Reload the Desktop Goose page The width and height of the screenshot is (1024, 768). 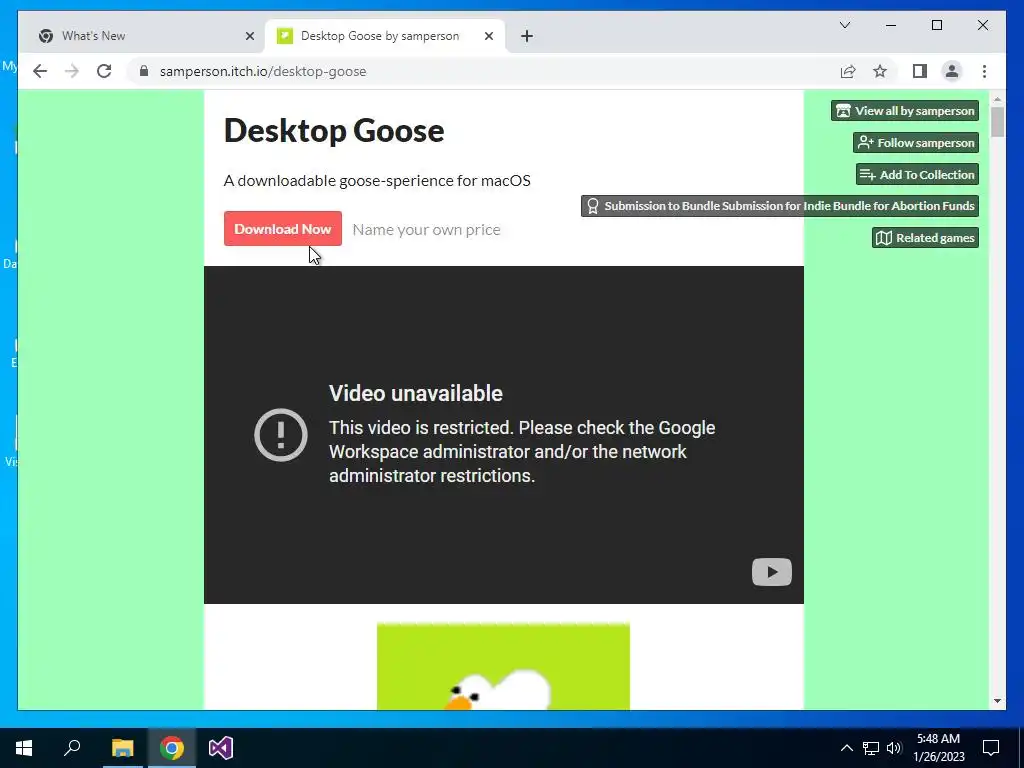pos(104,71)
